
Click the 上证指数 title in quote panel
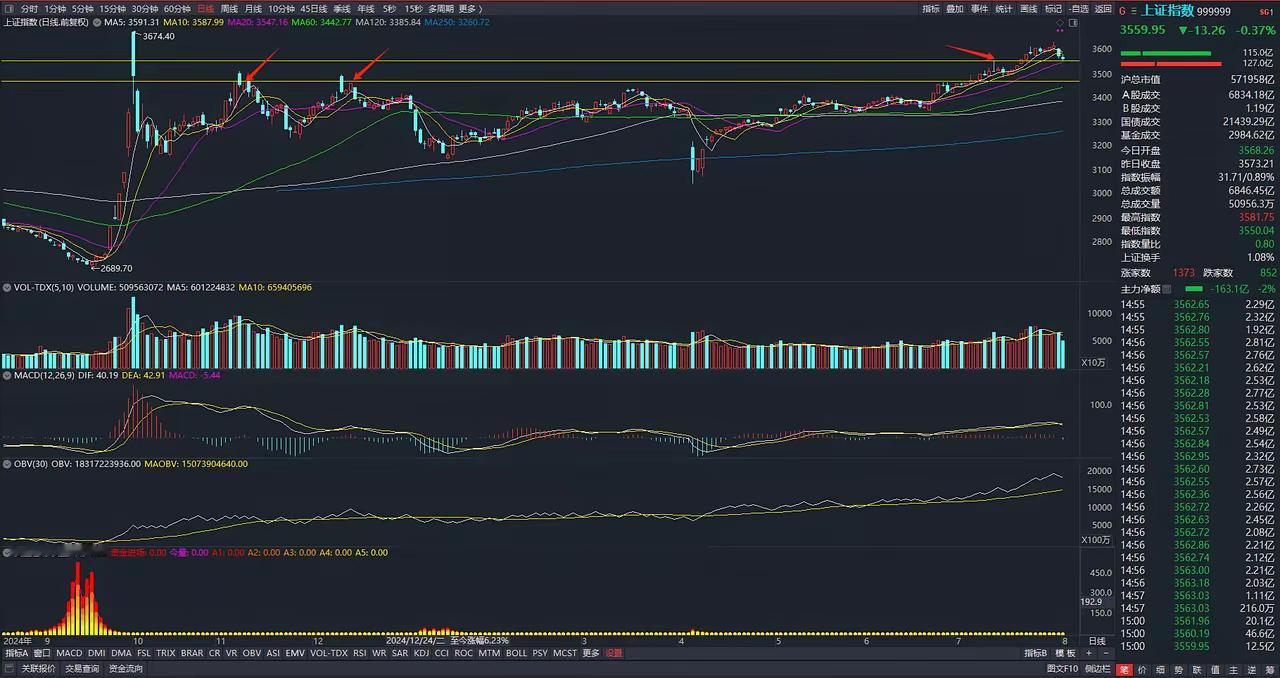click(1168, 10)
